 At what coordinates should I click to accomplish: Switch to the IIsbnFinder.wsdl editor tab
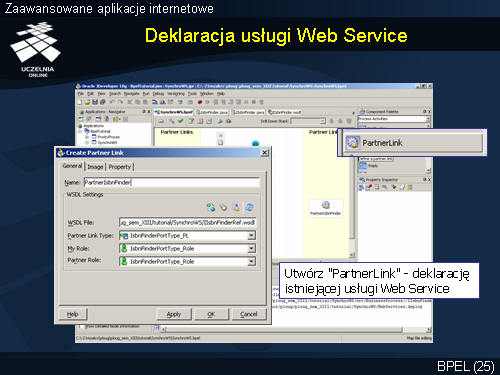(284, 112)
